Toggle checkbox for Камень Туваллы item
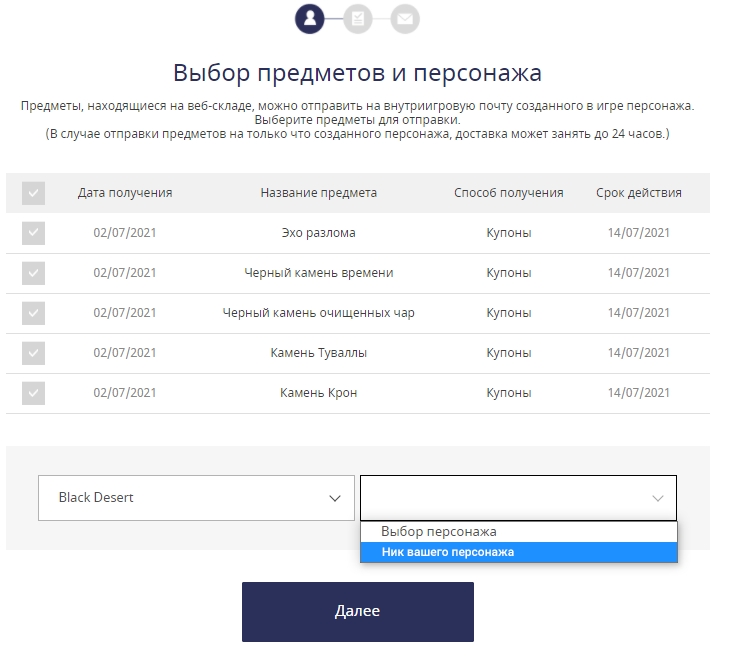Screen dimensions: 744x662 34,353
